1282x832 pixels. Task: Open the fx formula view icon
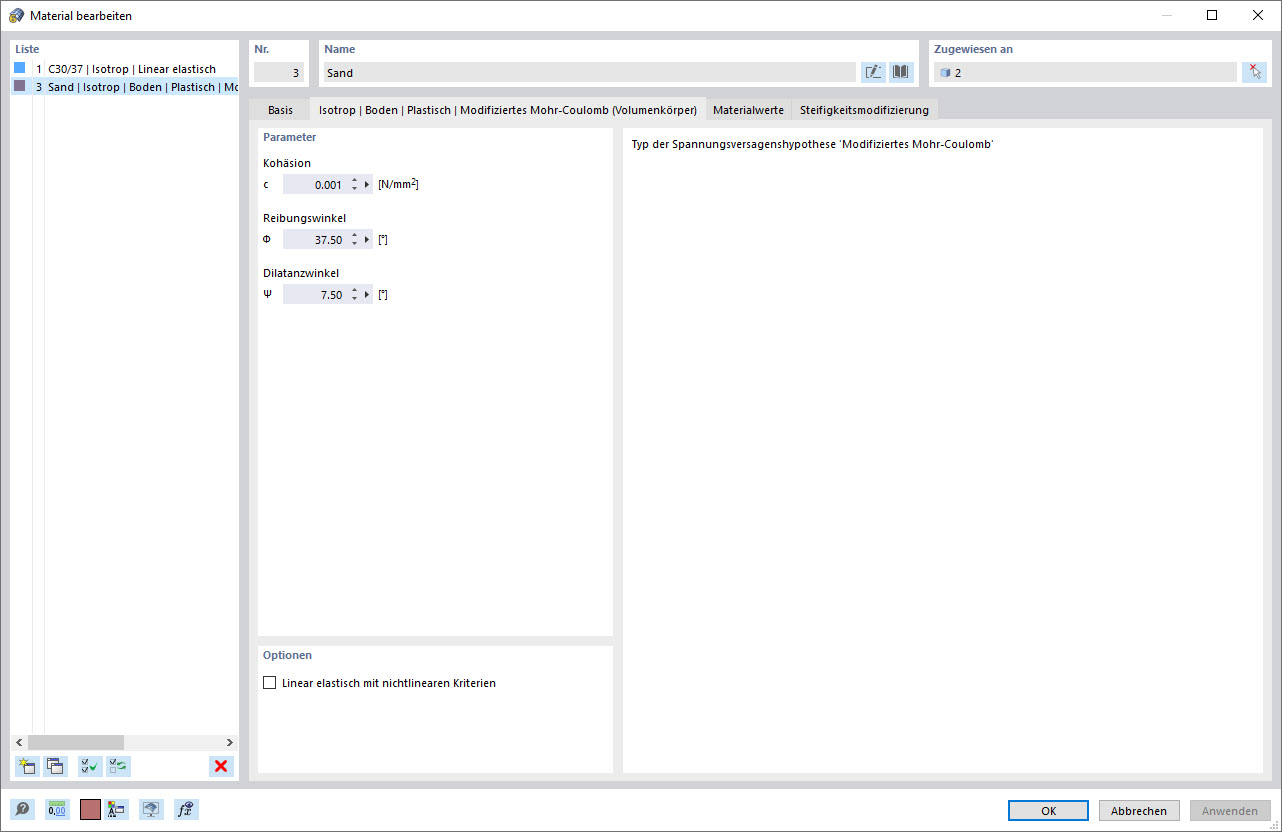point(186,810)
